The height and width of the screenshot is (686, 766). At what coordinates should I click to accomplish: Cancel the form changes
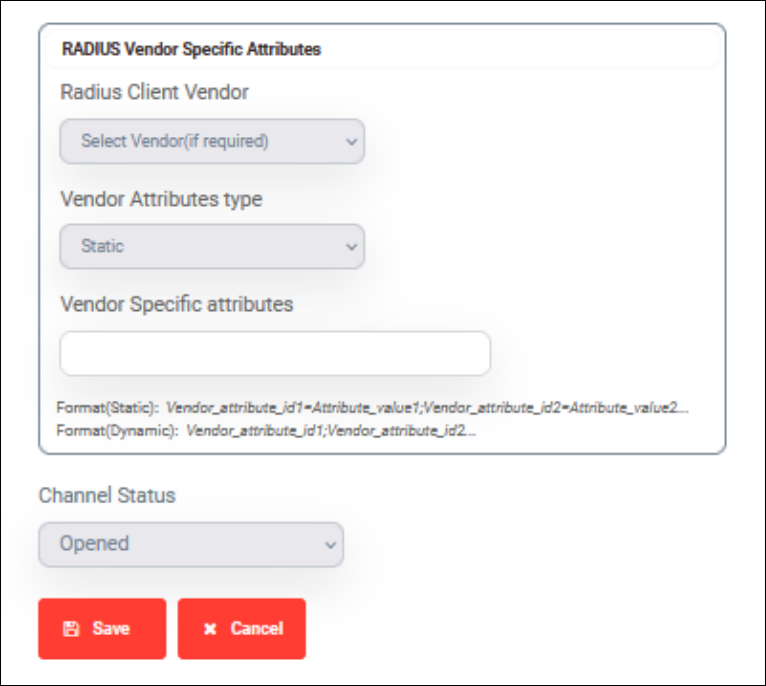(242, 629)
